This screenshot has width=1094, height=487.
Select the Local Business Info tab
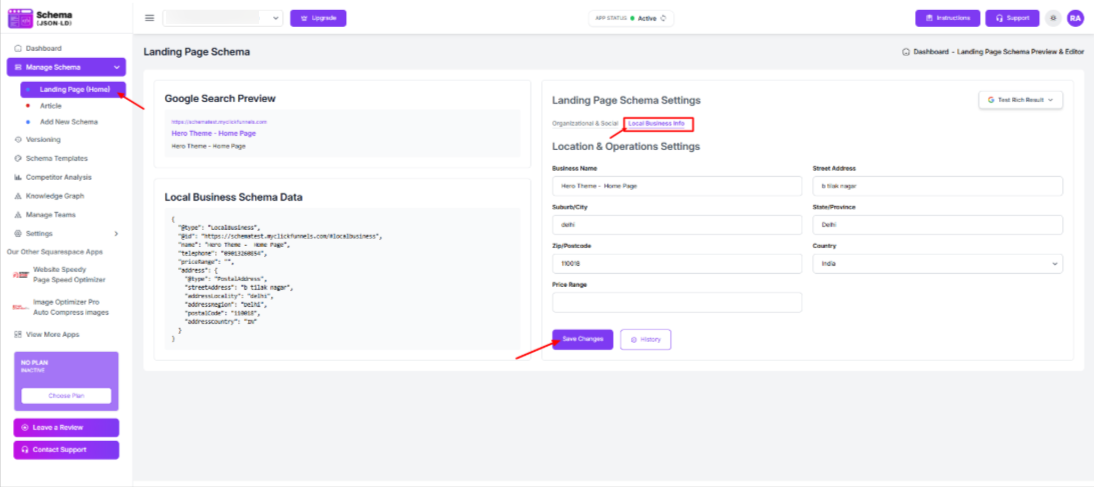point(657,123)
